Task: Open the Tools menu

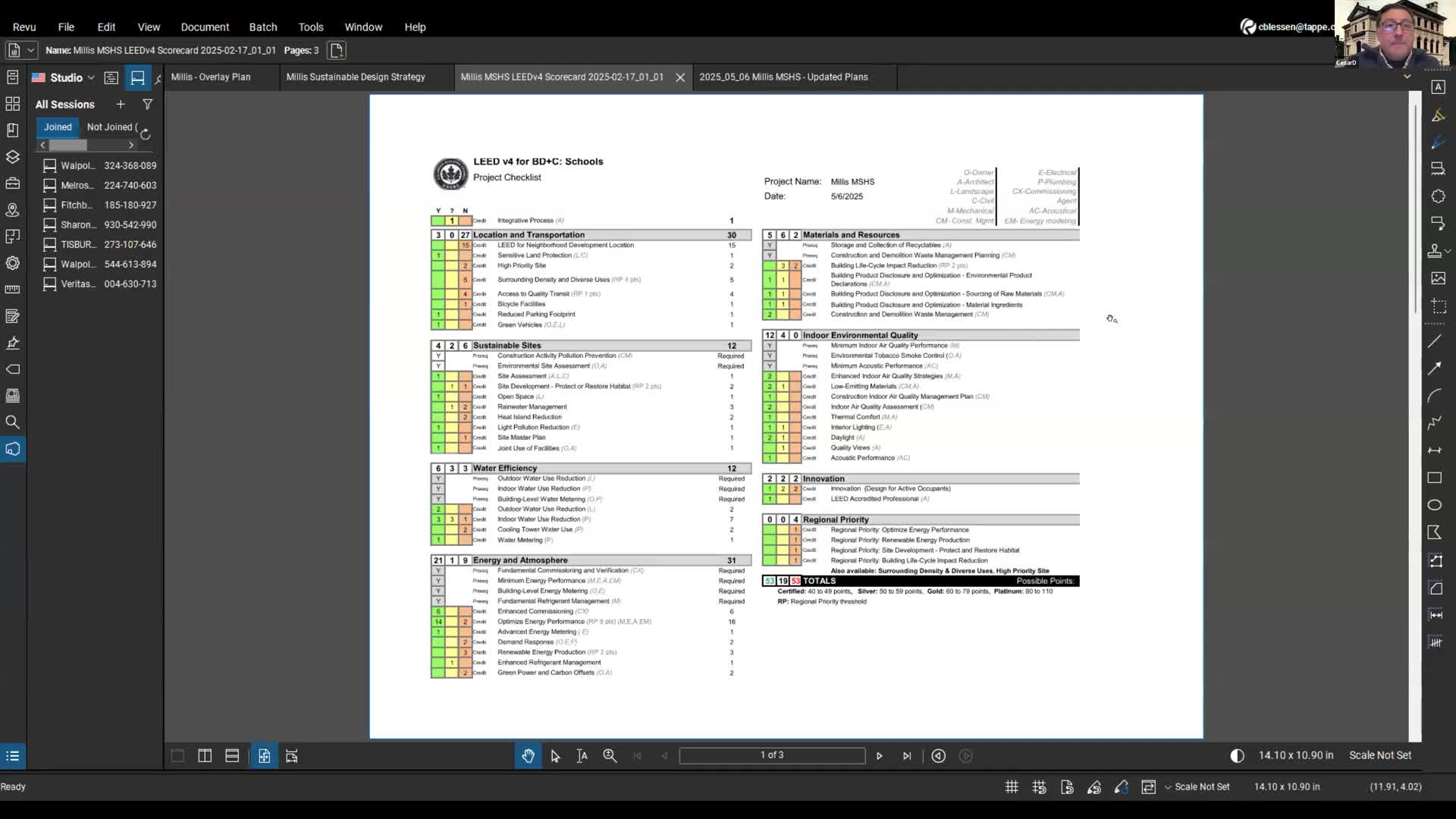Action: pos(311,27)
